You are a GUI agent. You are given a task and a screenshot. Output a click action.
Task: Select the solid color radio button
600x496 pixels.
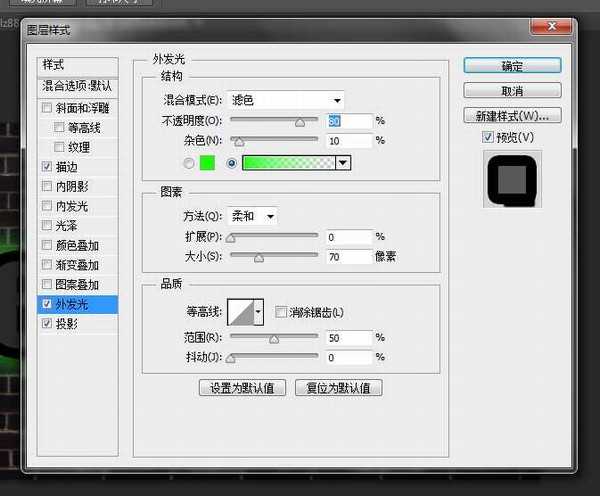190,163
